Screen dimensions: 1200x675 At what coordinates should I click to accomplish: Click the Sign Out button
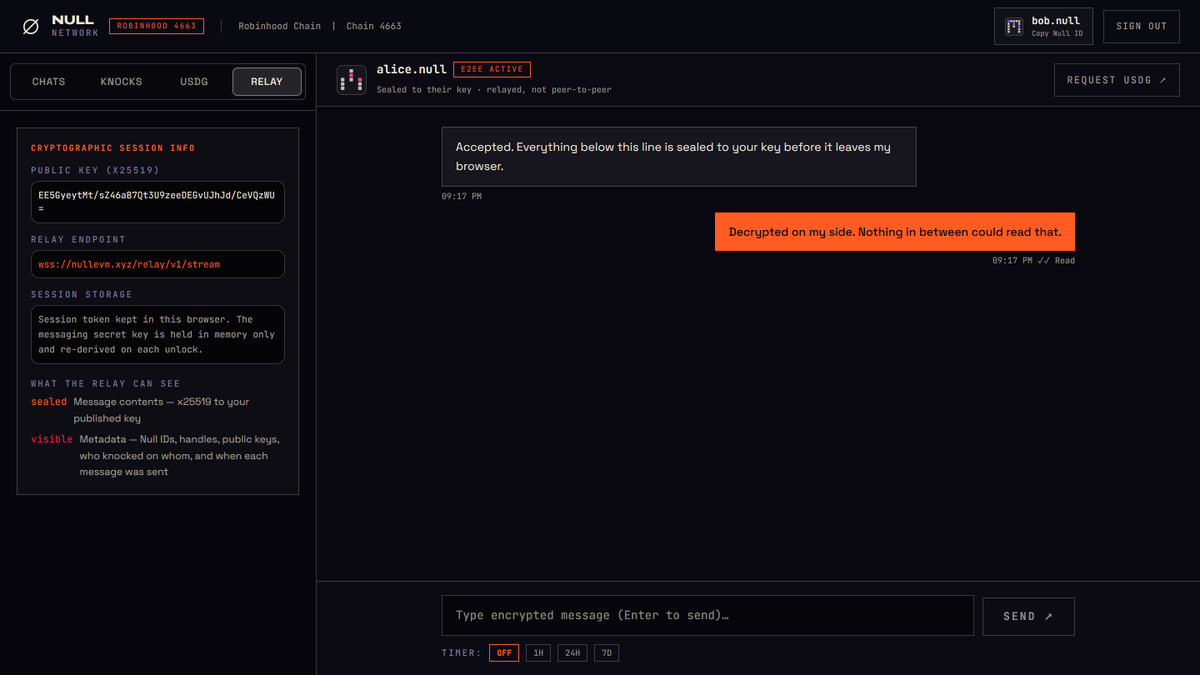click(1141, 26)
